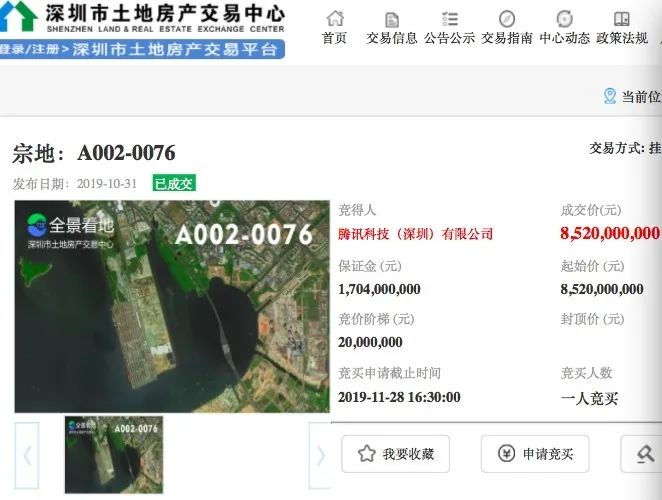Click the compass icon above 交易指南
The image size is (662, 500).
click(x=507, y=19)
